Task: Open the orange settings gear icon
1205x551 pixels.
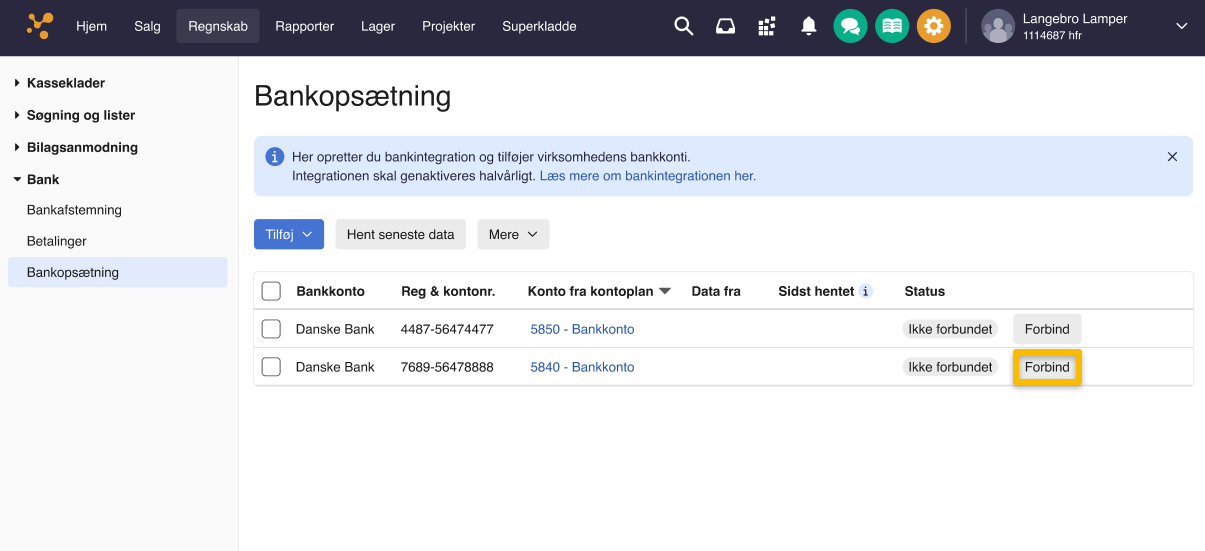Action: 934,27
